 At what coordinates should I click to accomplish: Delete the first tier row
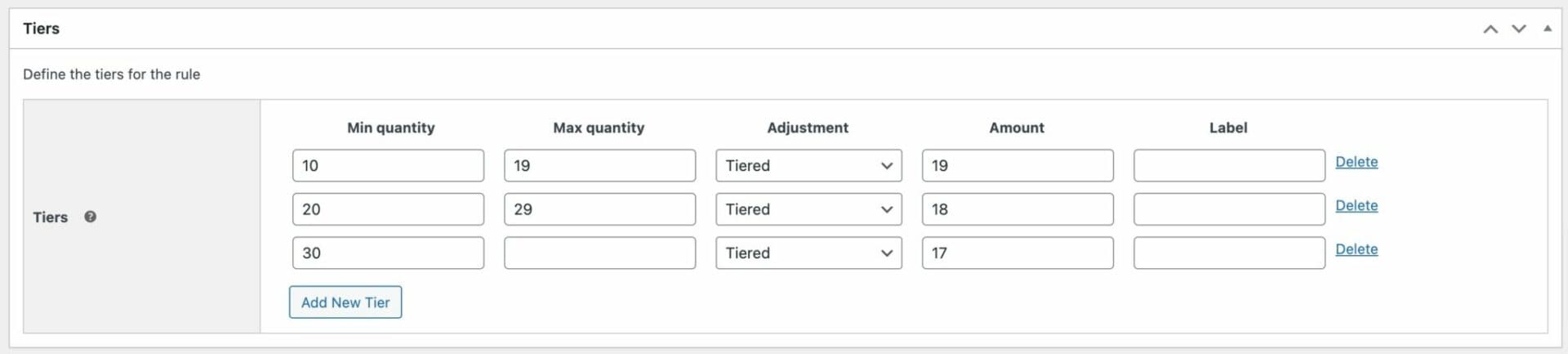(x=1356, y=162)
